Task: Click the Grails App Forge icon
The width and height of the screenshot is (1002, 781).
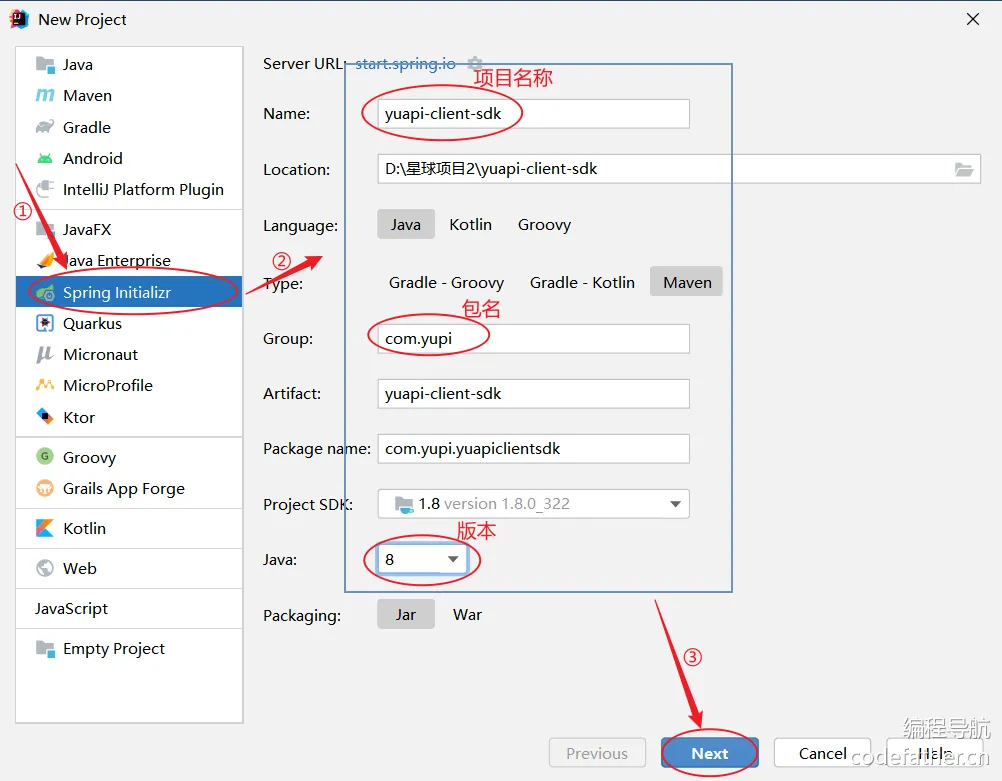Action: pyautogui.click(x=45, y=488)
